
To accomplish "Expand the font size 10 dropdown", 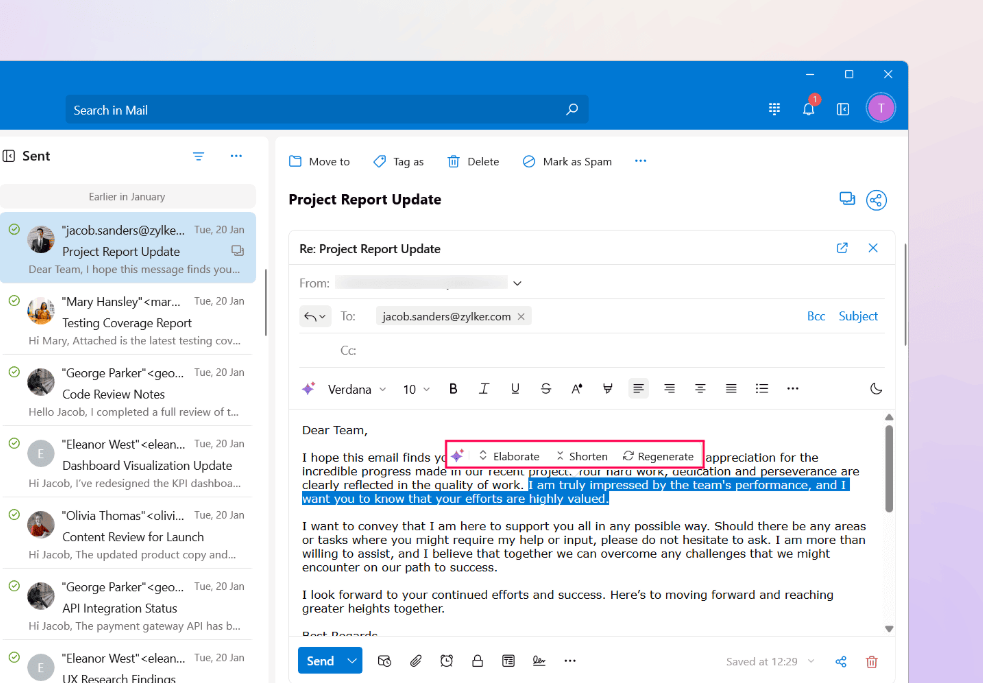I will (416, 389).
